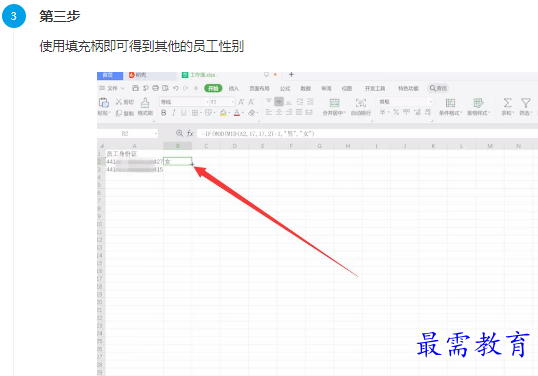Open the Formulas ribbon tab
The width and height of the screenshot is (538, 376).
(285, 88)
